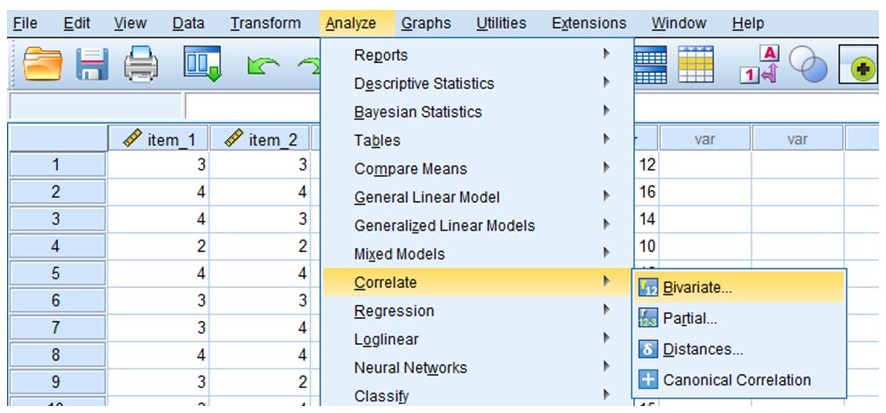Select Canonical Correlation entry
The width and height of the screenshot is (886, 413).
tap(739, 380)
